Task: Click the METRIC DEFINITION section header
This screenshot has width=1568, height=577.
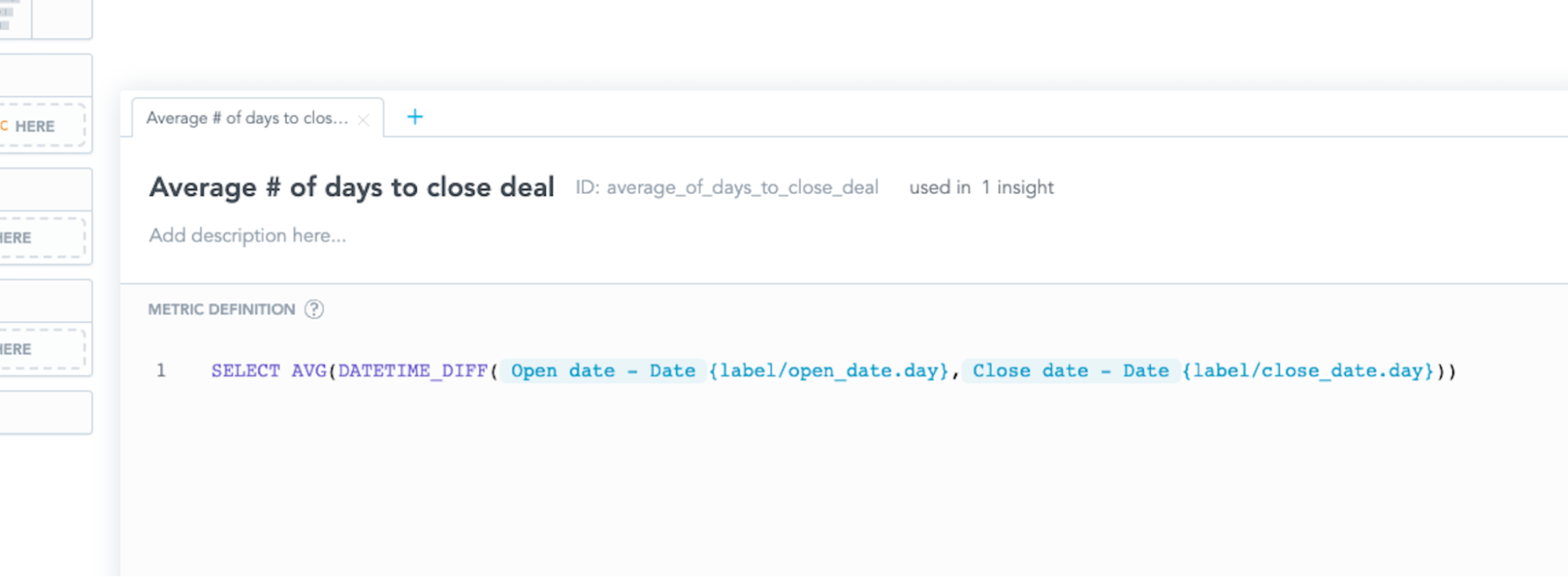Action: [221, 309]
